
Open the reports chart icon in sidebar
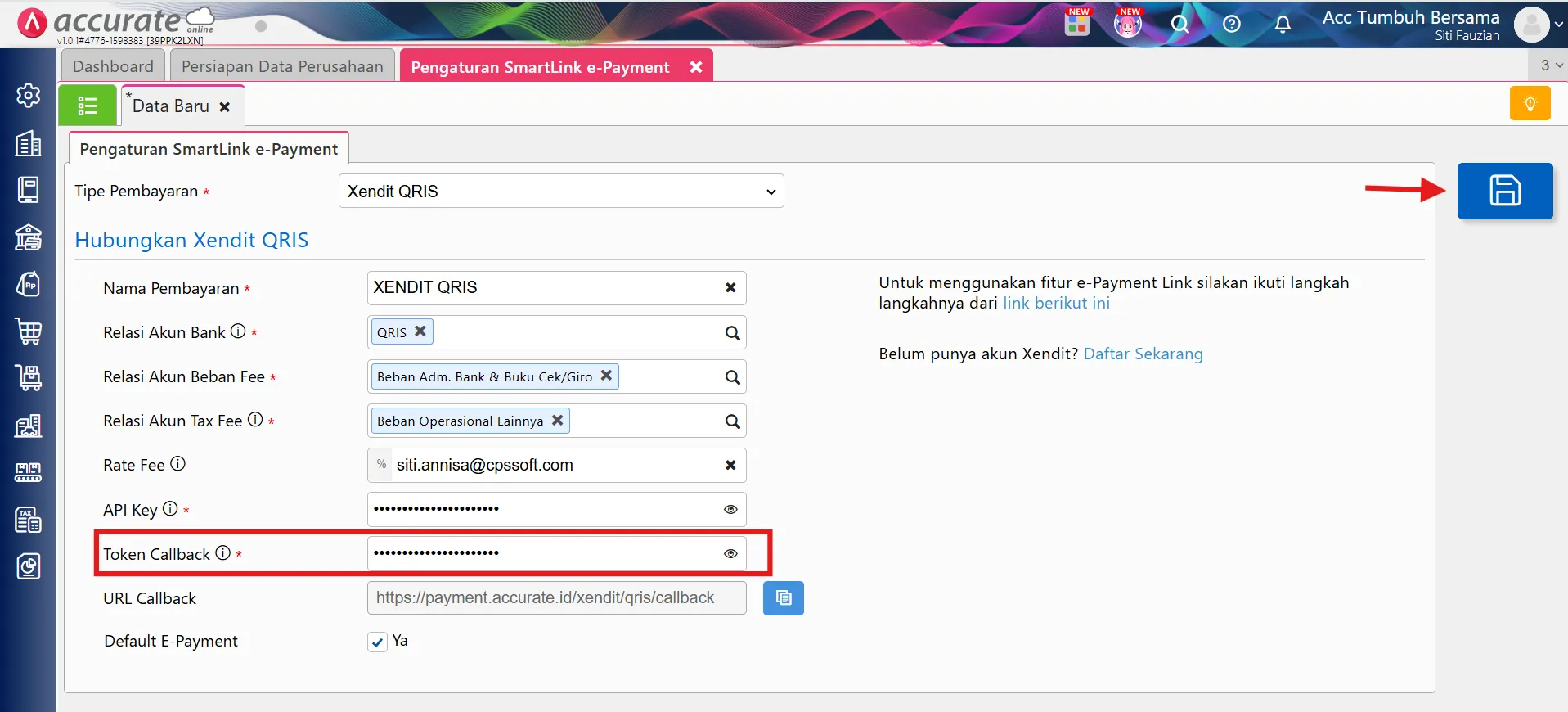[29, 566]
